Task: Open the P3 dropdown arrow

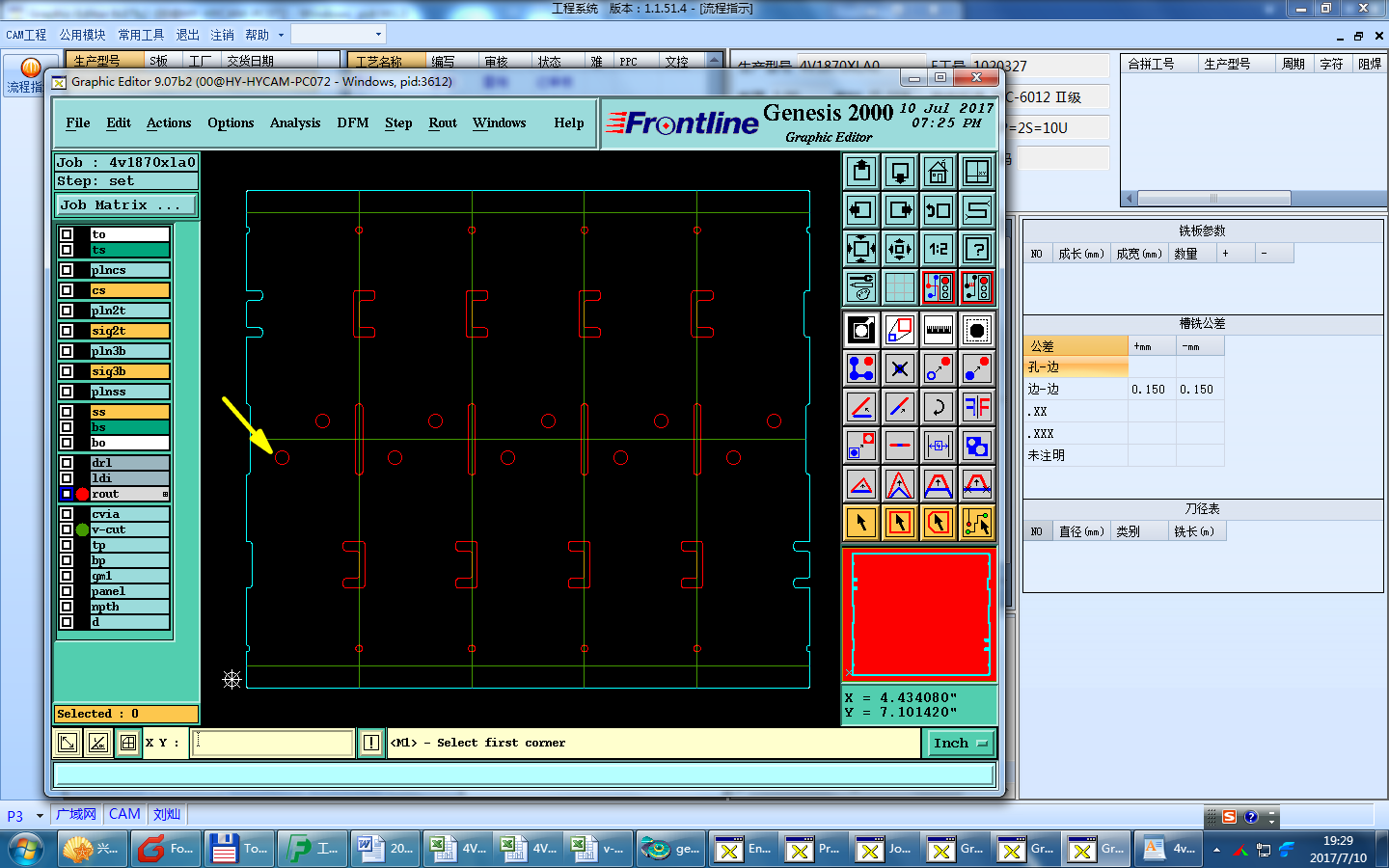Action: [x=40, y=816]
